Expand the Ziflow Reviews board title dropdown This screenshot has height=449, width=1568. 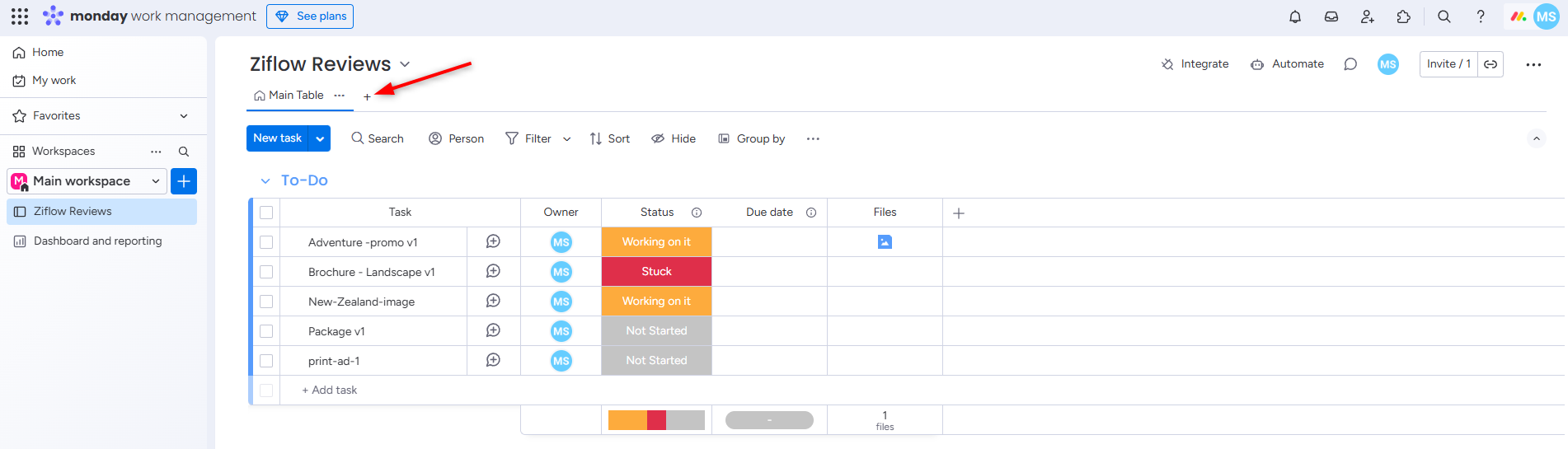pos(405,64)
